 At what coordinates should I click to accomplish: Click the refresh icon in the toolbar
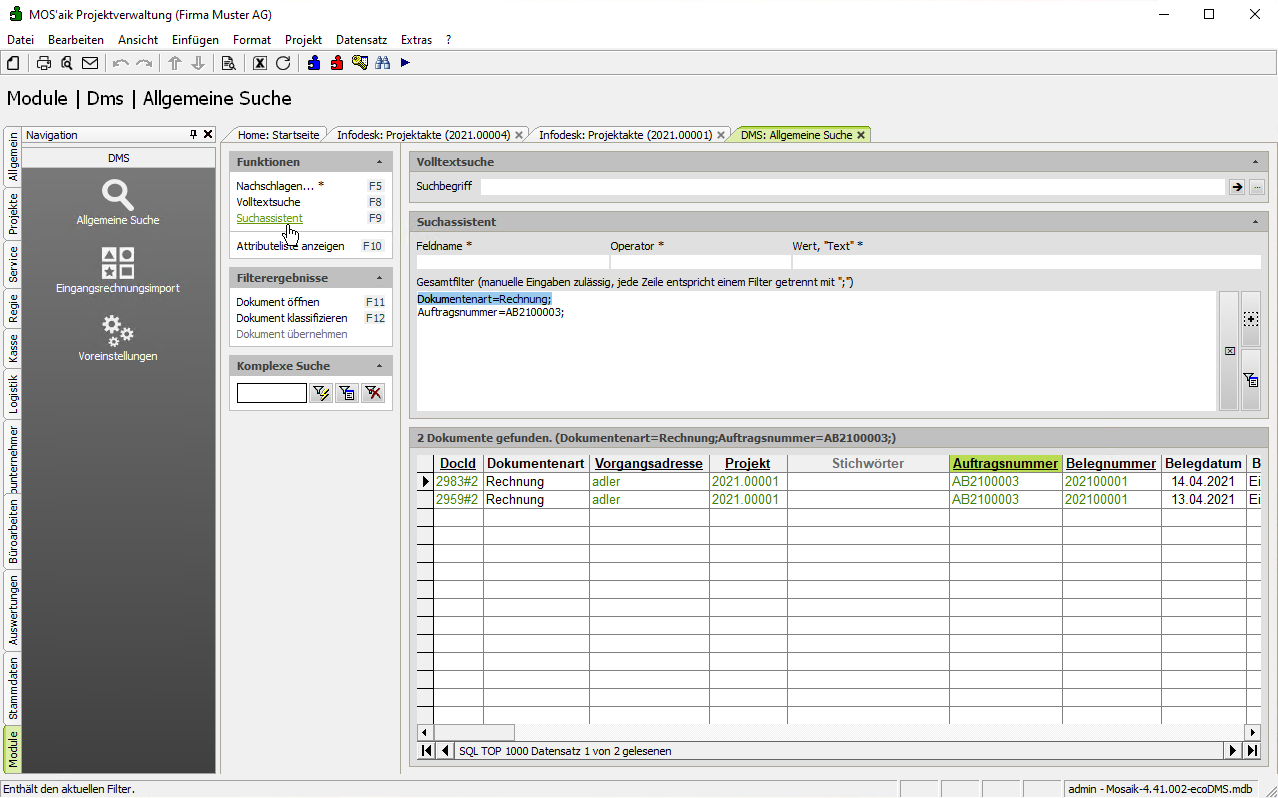pyautogui.click(x=283, y=63)
